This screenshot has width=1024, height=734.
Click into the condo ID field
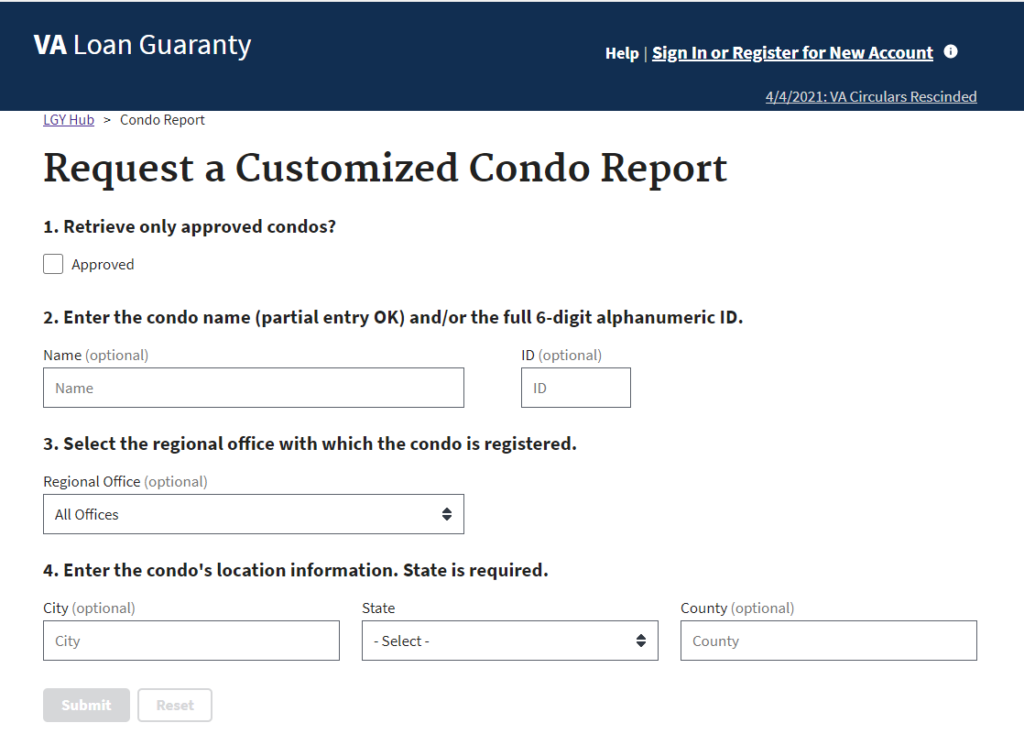tap(575, 388)
